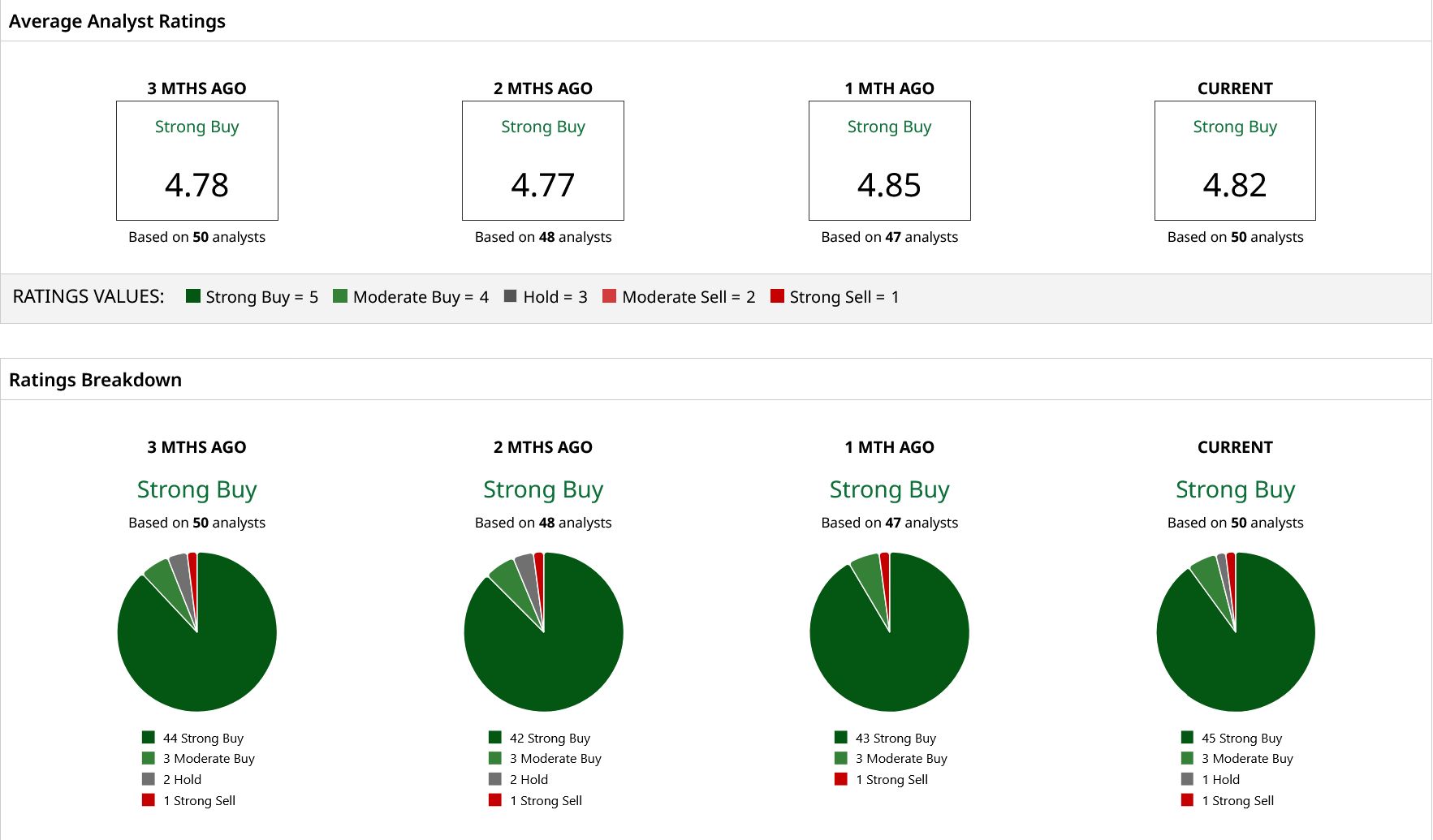Click the 2 MTHS AGO pie chart
This screenshot has height=840, width=1433.
(543, 632)
